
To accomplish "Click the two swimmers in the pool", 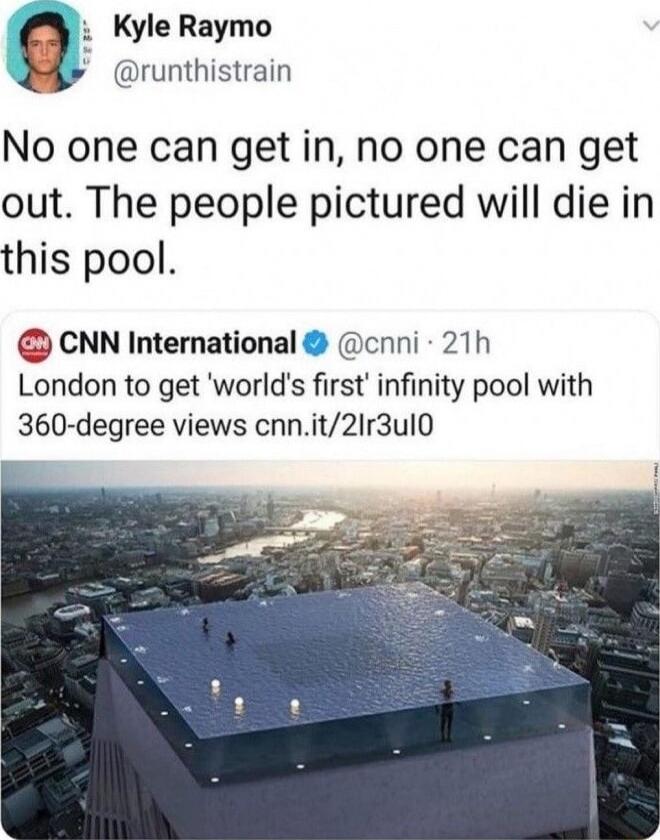I will tap(217, 632).
